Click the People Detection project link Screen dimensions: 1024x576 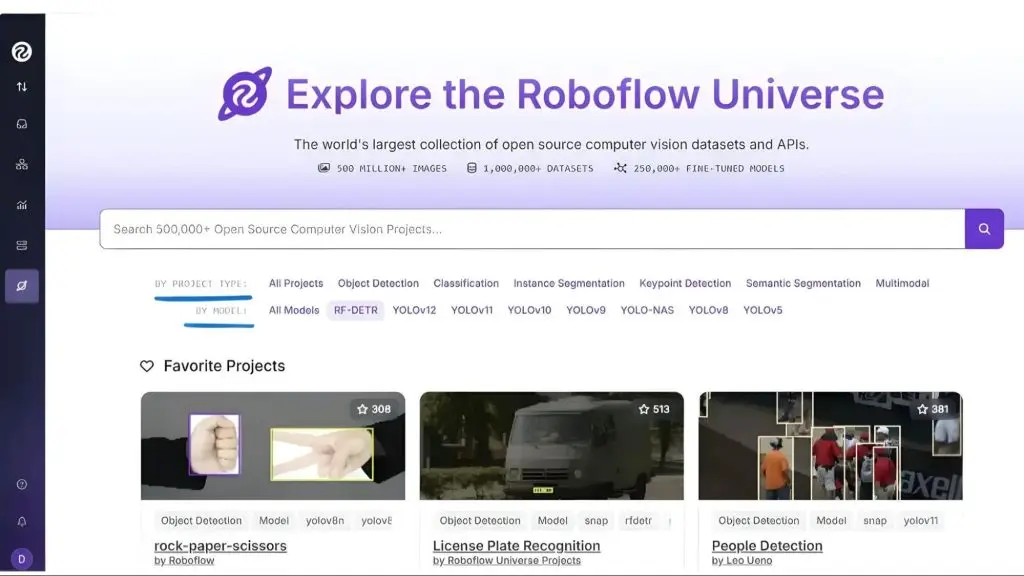767,545
